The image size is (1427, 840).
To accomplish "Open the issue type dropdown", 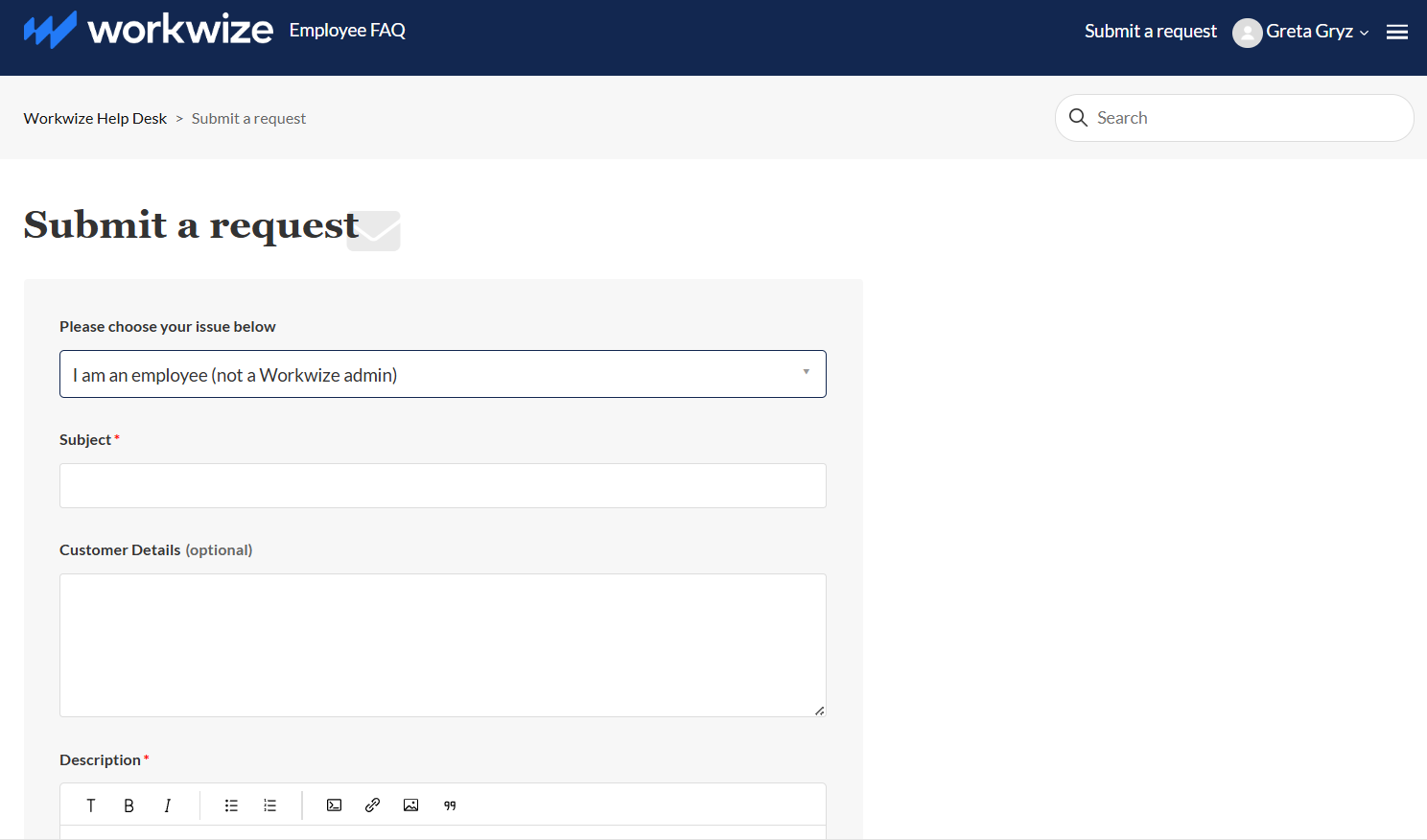I will 442,374.
